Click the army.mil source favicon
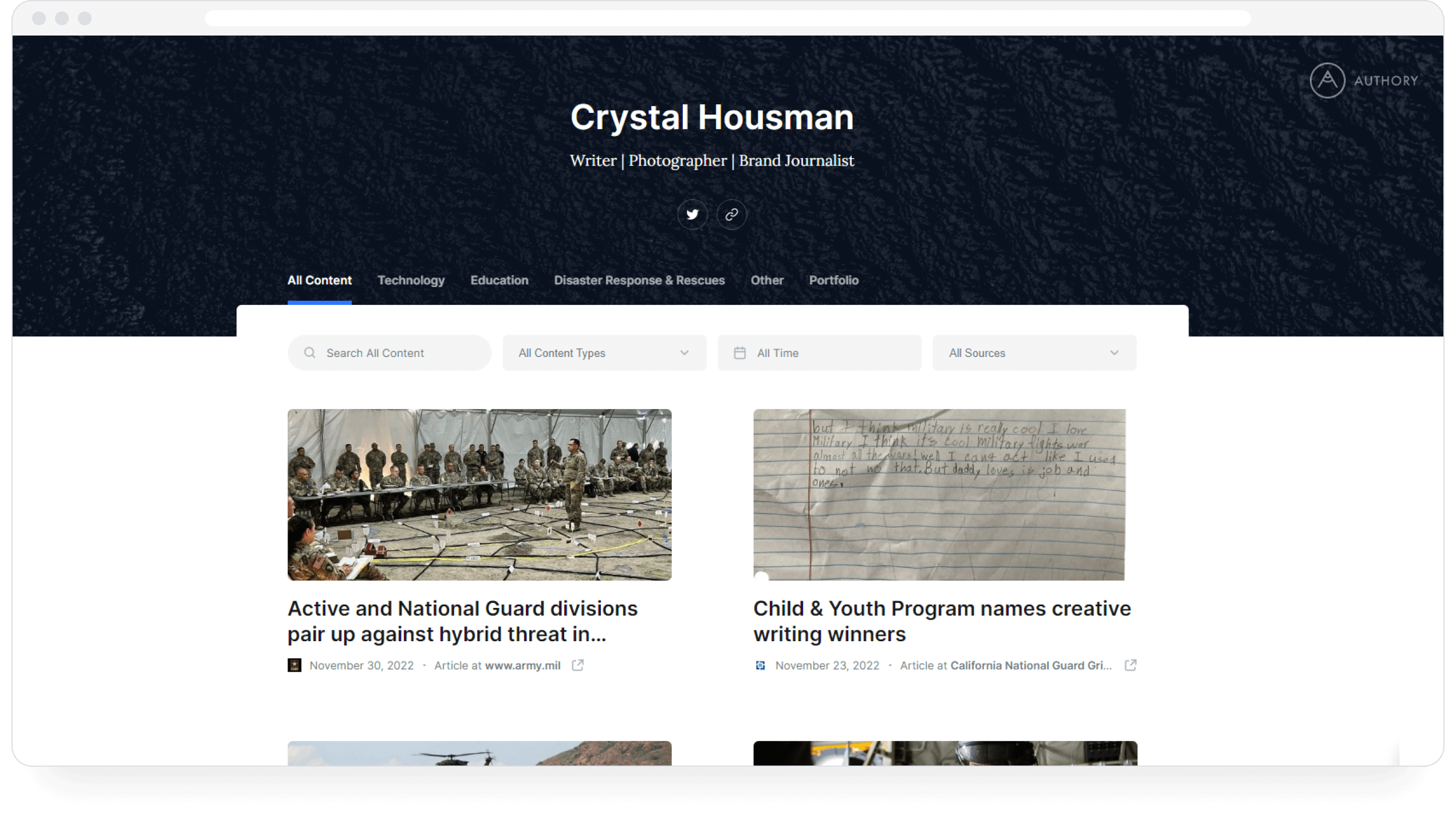The image size is (1456, 824). click(x=294, y=665)
